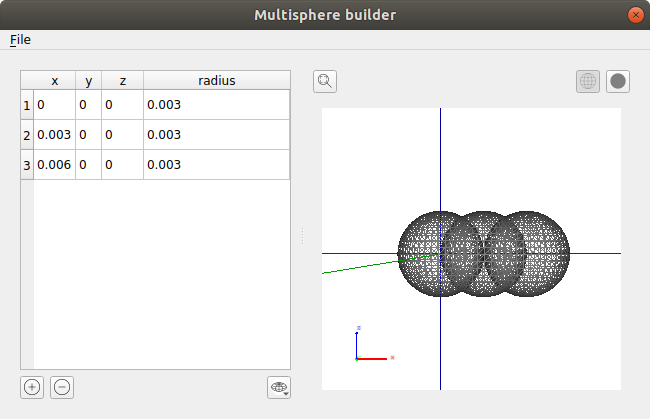Select y cell in row 1
This screenshot has height=419, width=650.
click(88, 105)
